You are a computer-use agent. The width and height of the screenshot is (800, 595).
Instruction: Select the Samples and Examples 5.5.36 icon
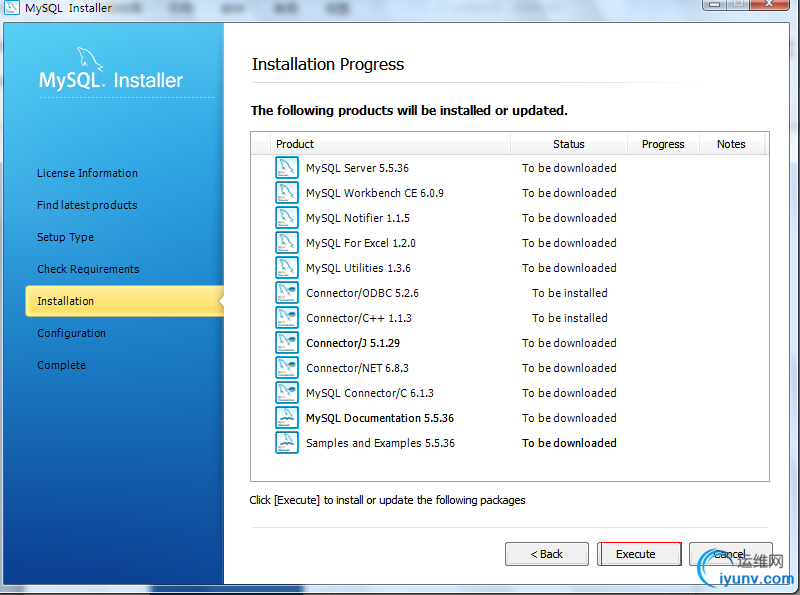coord(287,443)
